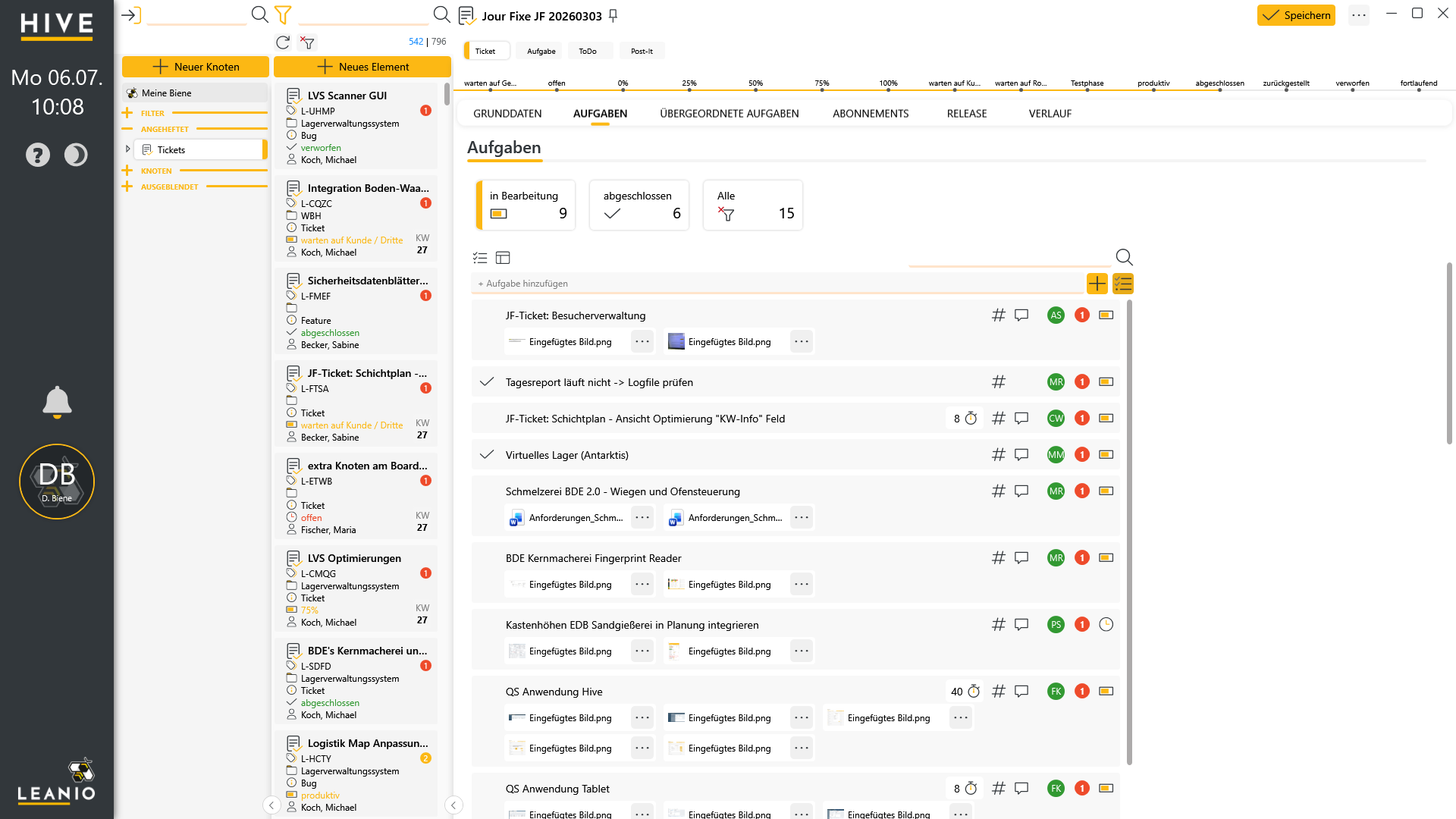Image resolution: width=1456 pixels, height=819 pixels.
Task: Open more options next to Speichern
Action: [x=1359, y=15]
